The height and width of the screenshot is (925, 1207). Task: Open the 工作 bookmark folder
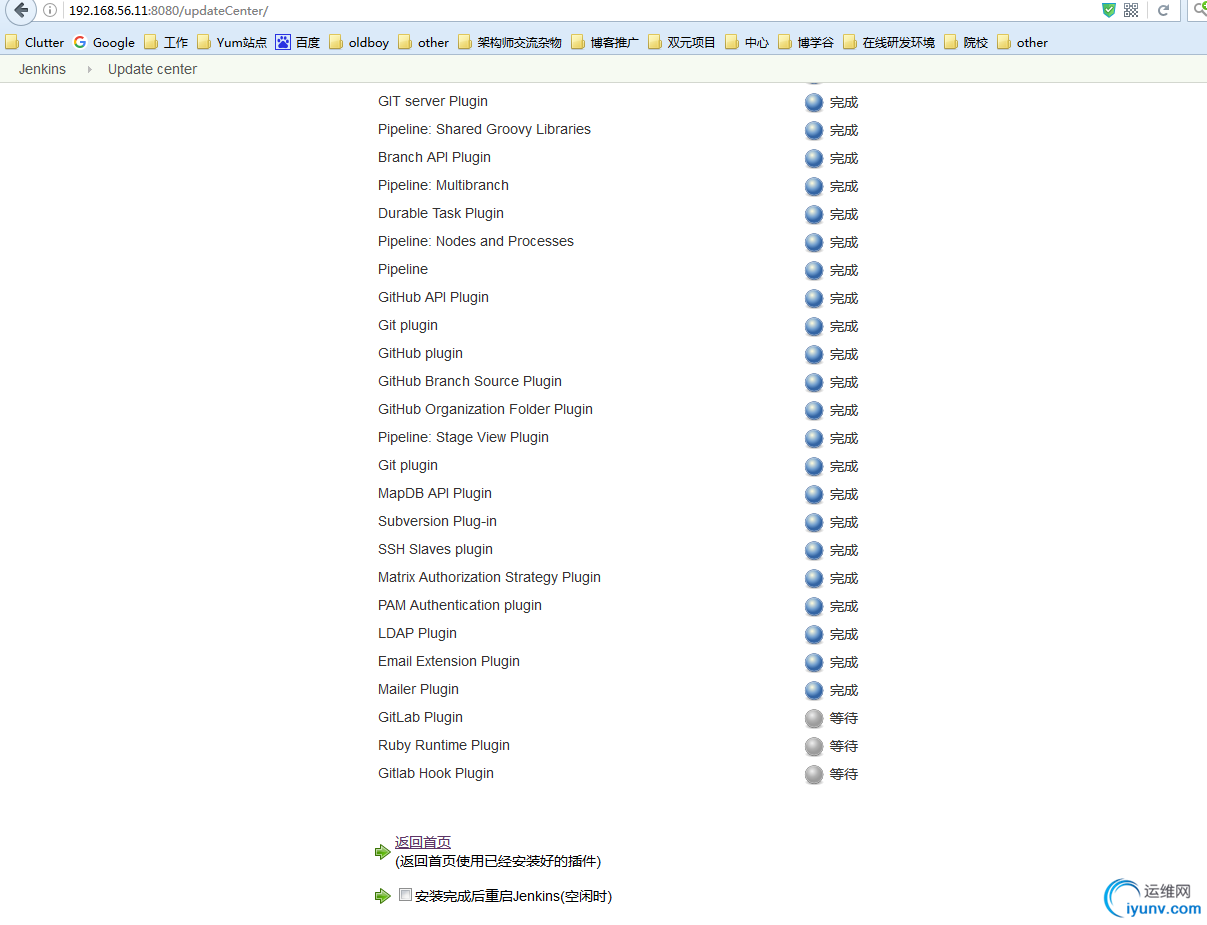[166, 42]
